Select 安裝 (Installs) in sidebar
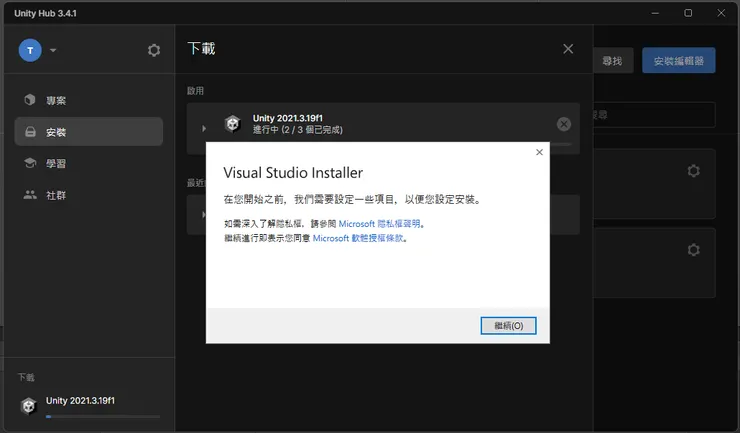This screenshot has height=433, width=740. pos(89,132)
